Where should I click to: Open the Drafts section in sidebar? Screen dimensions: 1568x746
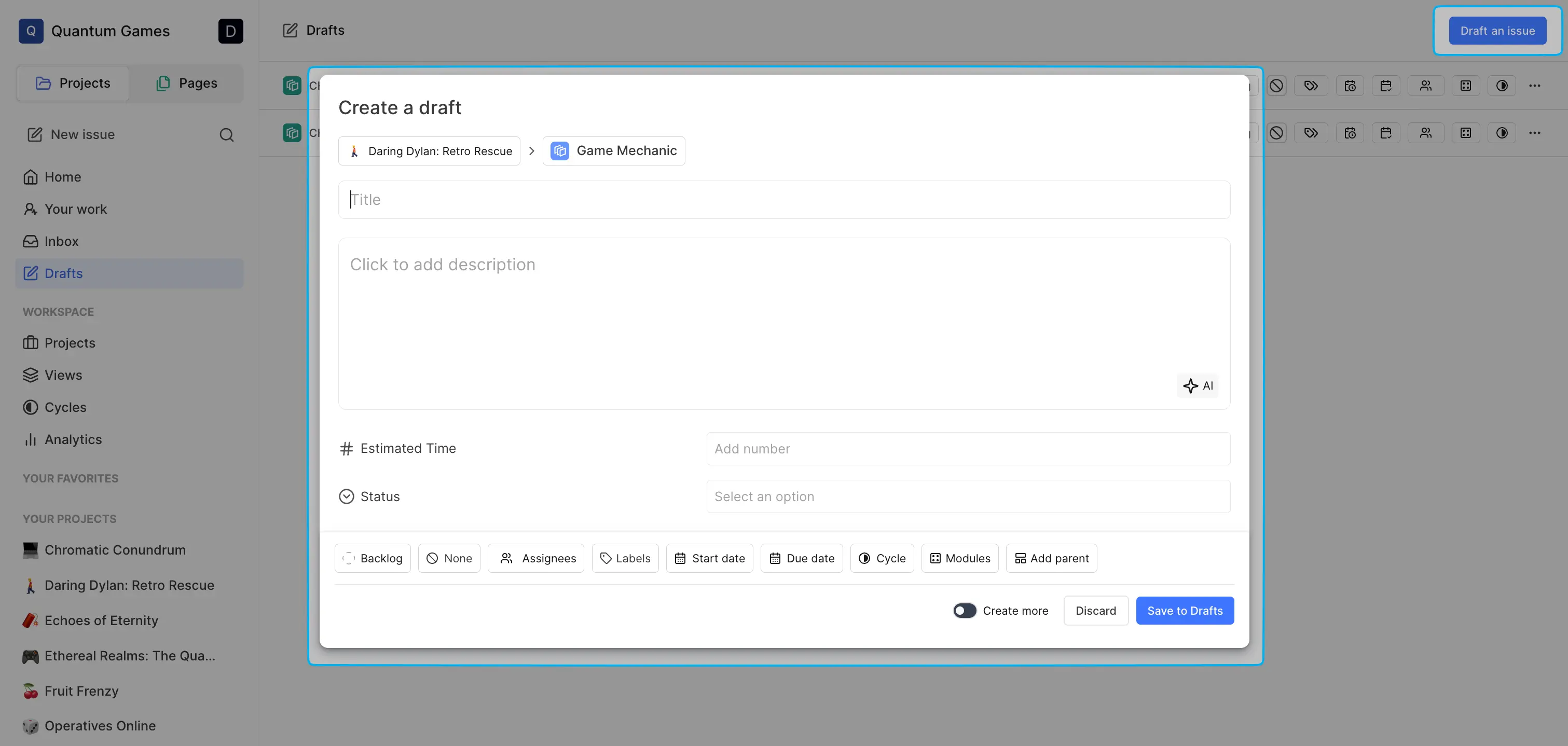(x=63, y=273)
